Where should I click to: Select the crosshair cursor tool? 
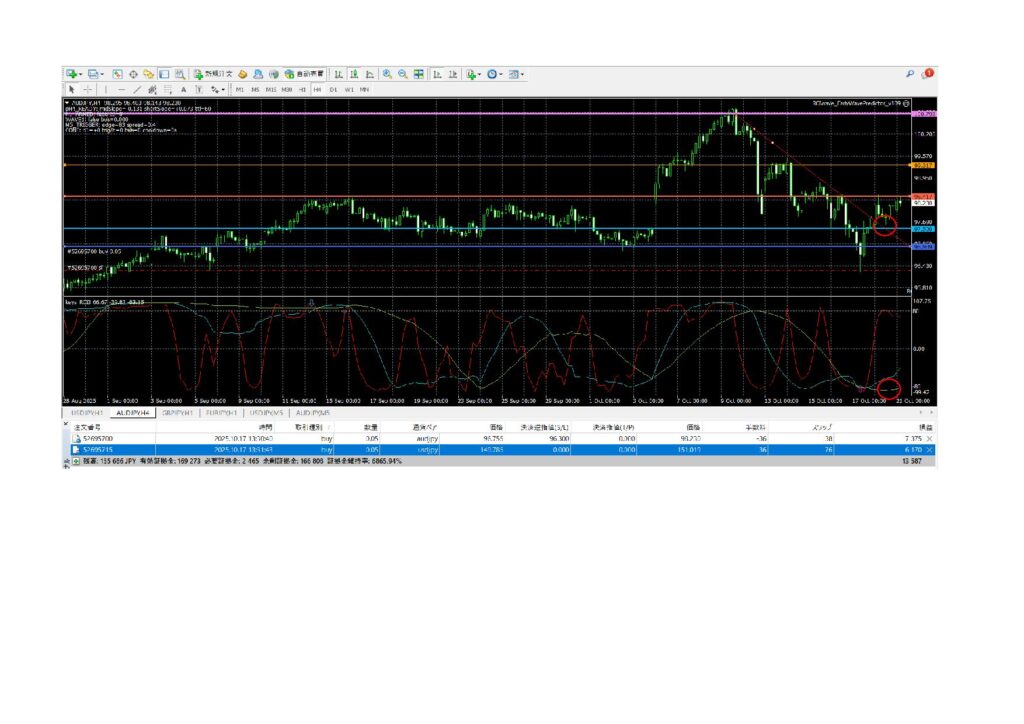[x=87, y=89]
